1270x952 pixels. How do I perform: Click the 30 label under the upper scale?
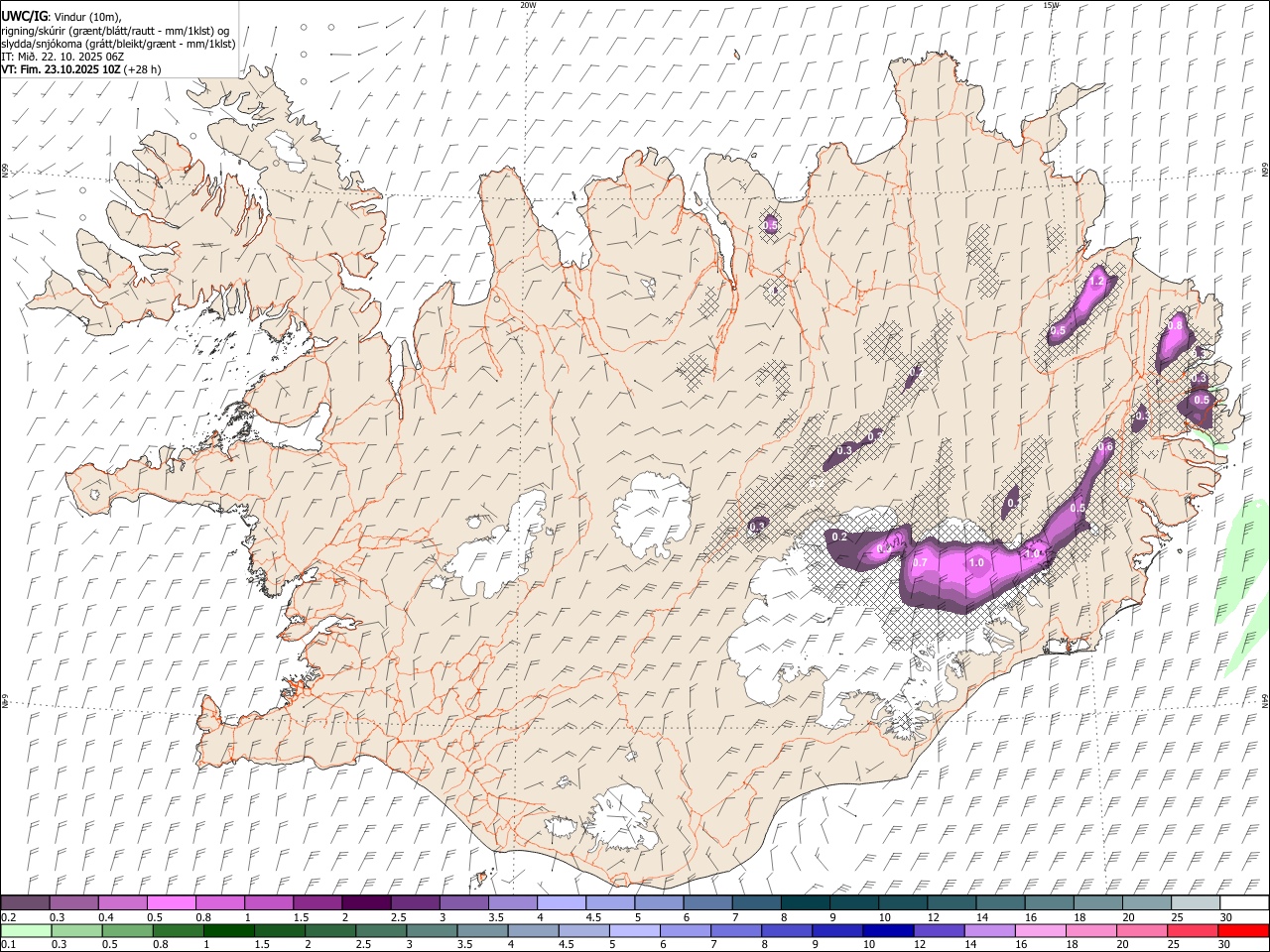click(x=1226, y=918)
